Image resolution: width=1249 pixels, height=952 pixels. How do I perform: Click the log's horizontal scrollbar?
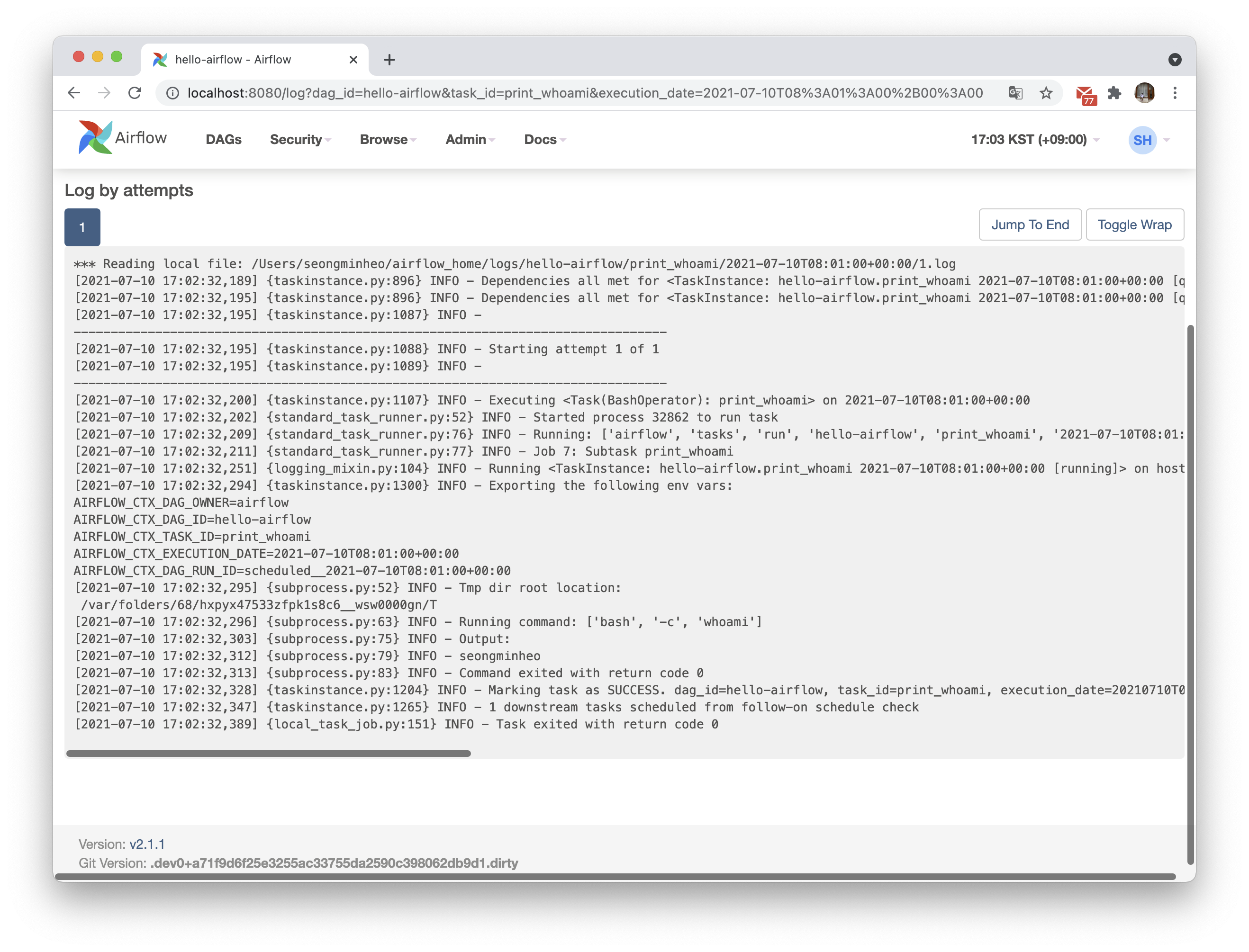point(268,753)
